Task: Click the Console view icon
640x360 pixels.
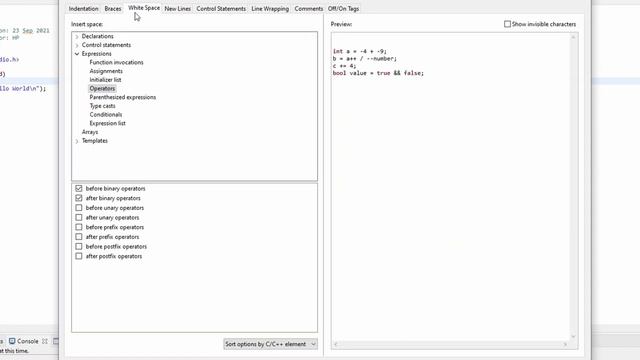Action: 12,341
